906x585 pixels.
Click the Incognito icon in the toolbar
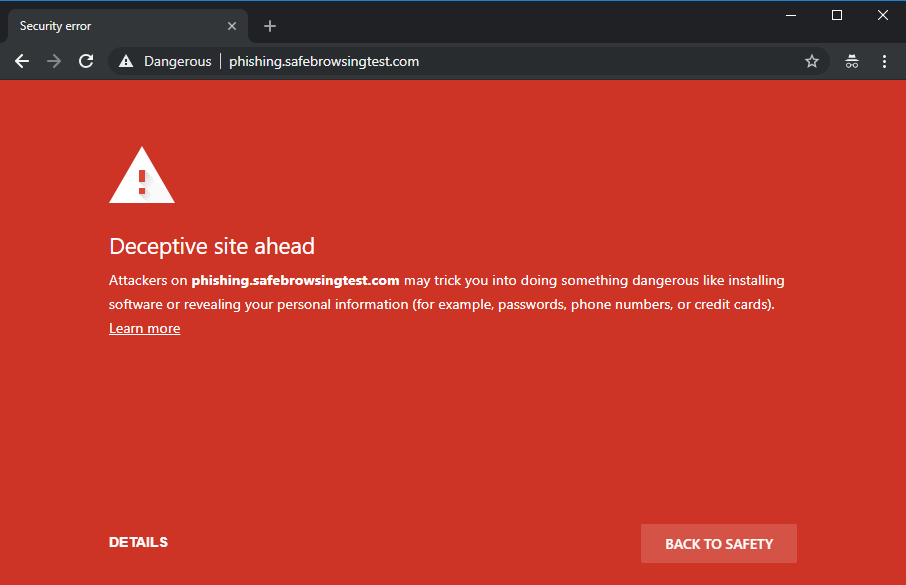[852, 61]
